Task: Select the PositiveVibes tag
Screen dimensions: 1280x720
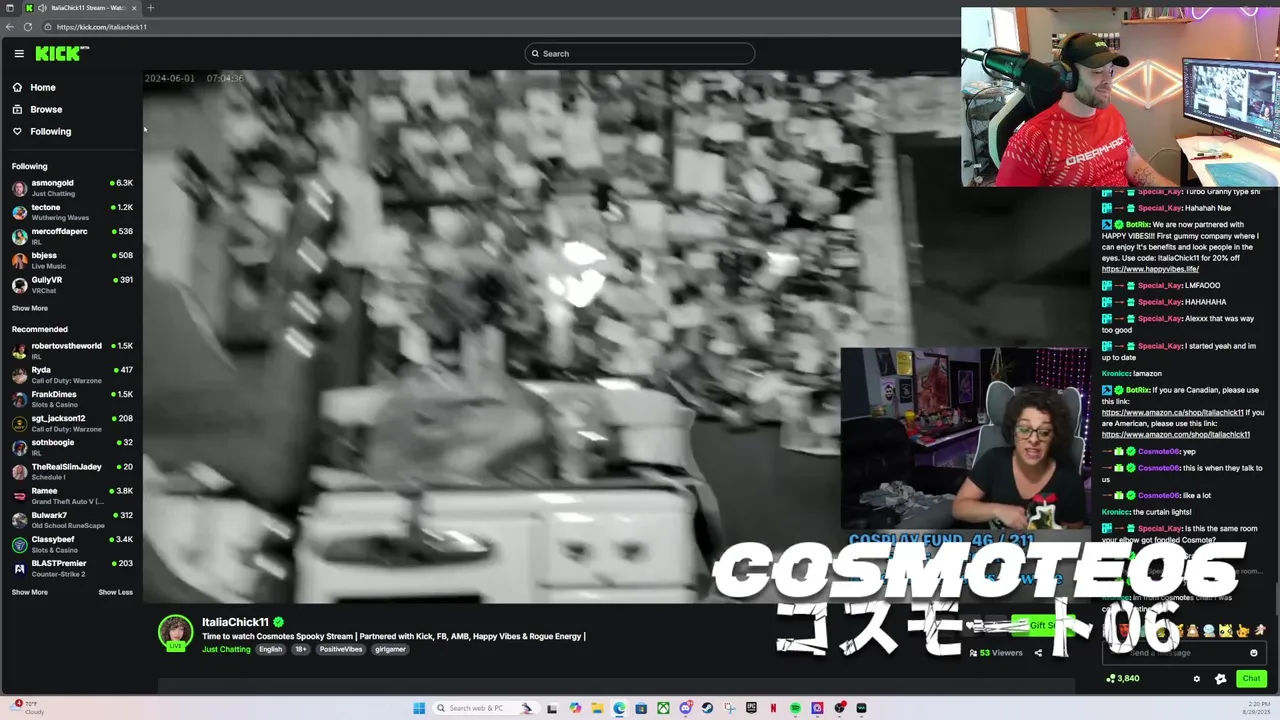Action: [341, 649]
